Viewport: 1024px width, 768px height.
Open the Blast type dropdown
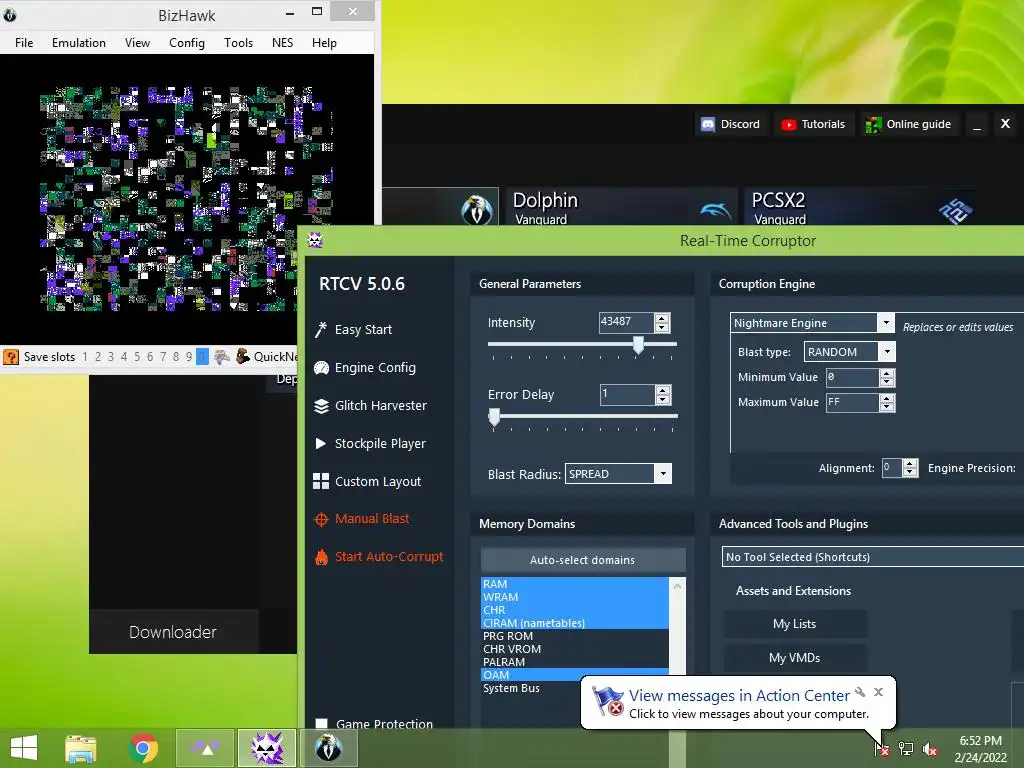887,352
